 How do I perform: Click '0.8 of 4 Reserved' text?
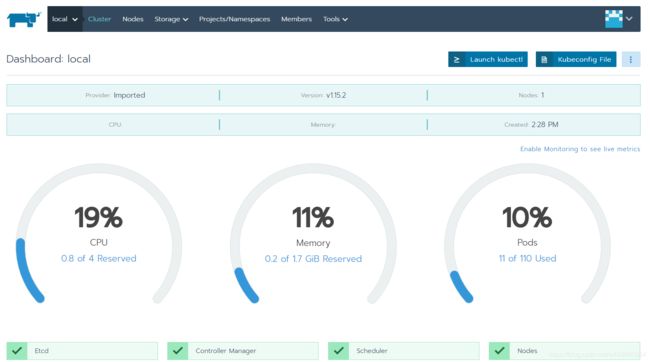click(99, 258)
